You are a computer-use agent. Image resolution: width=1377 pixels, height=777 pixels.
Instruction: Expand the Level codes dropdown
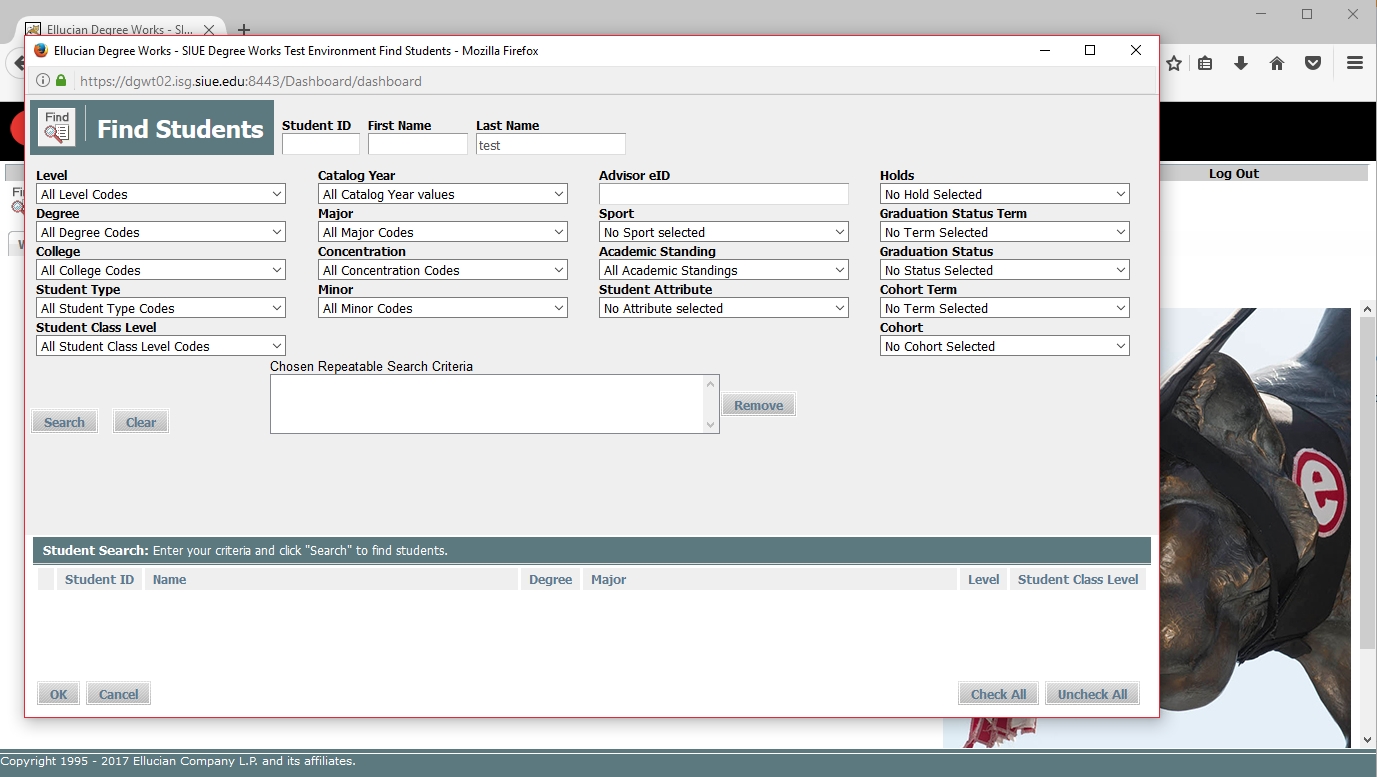[x=161, y=194]
